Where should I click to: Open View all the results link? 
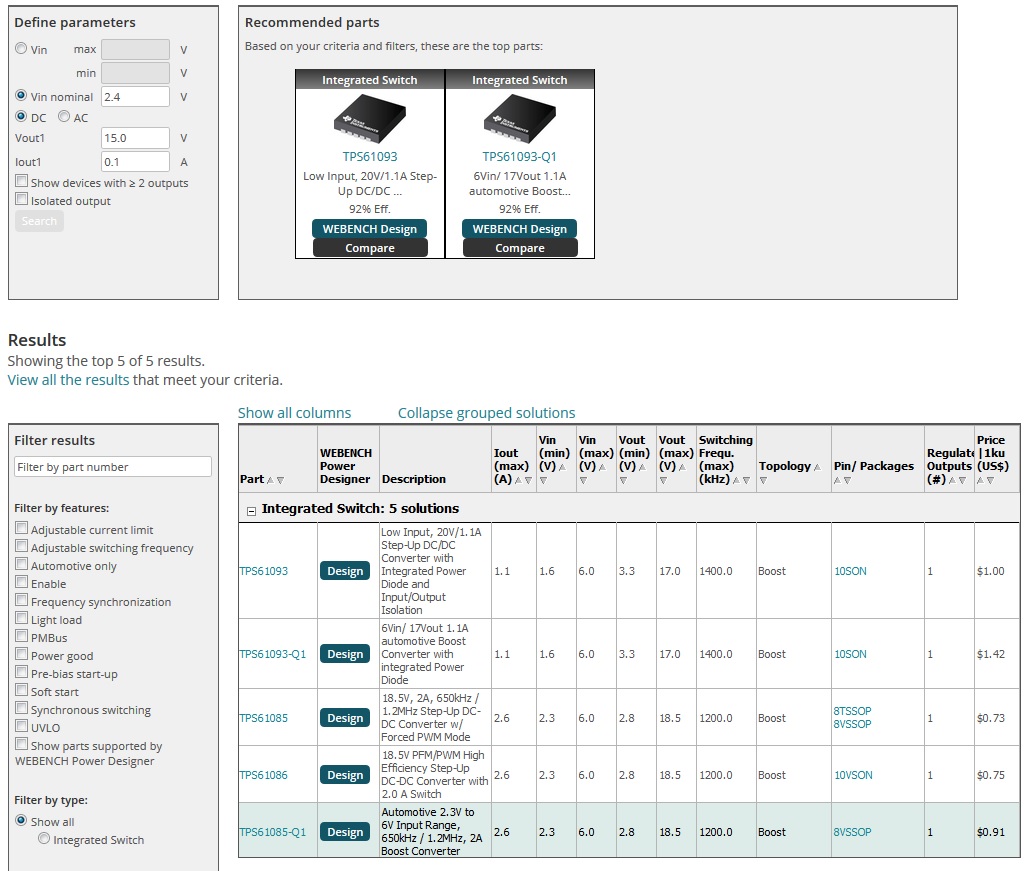pos(69,380)
